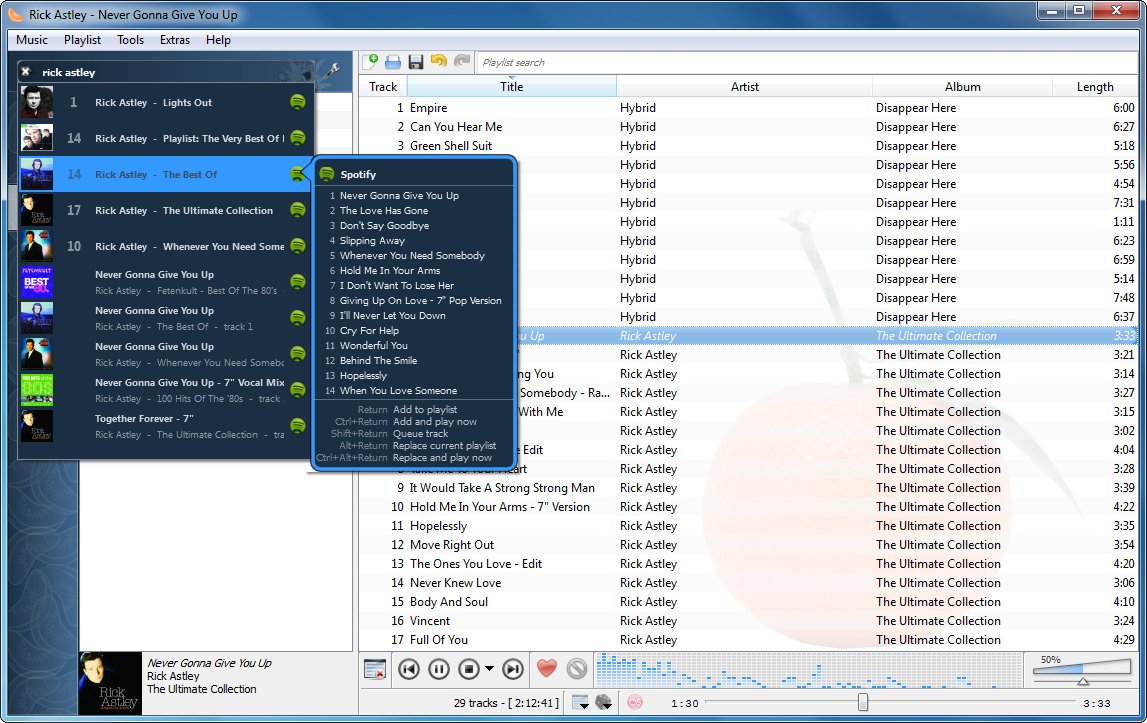Undo the last playlist change
The width and height of the screenshot is (1147, 723).
[439, 61]
